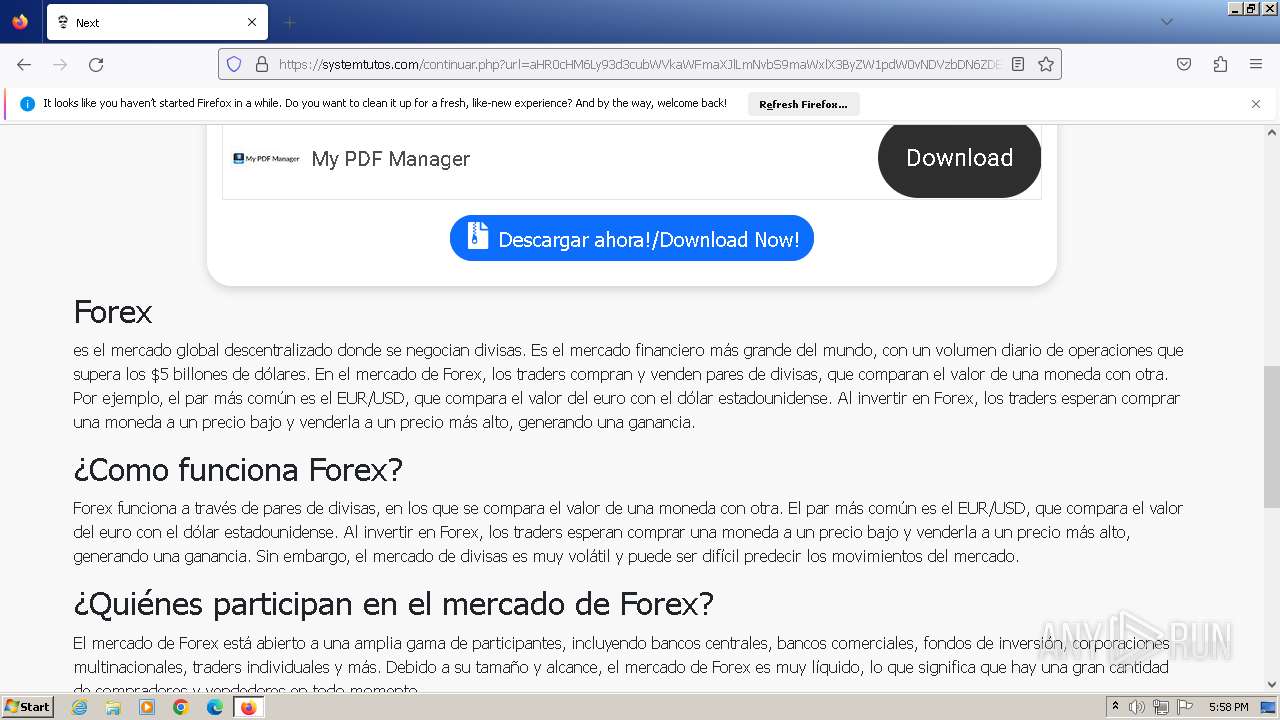Click the vertical scrollbar thumb
1280x720 pixels.
1272,437
